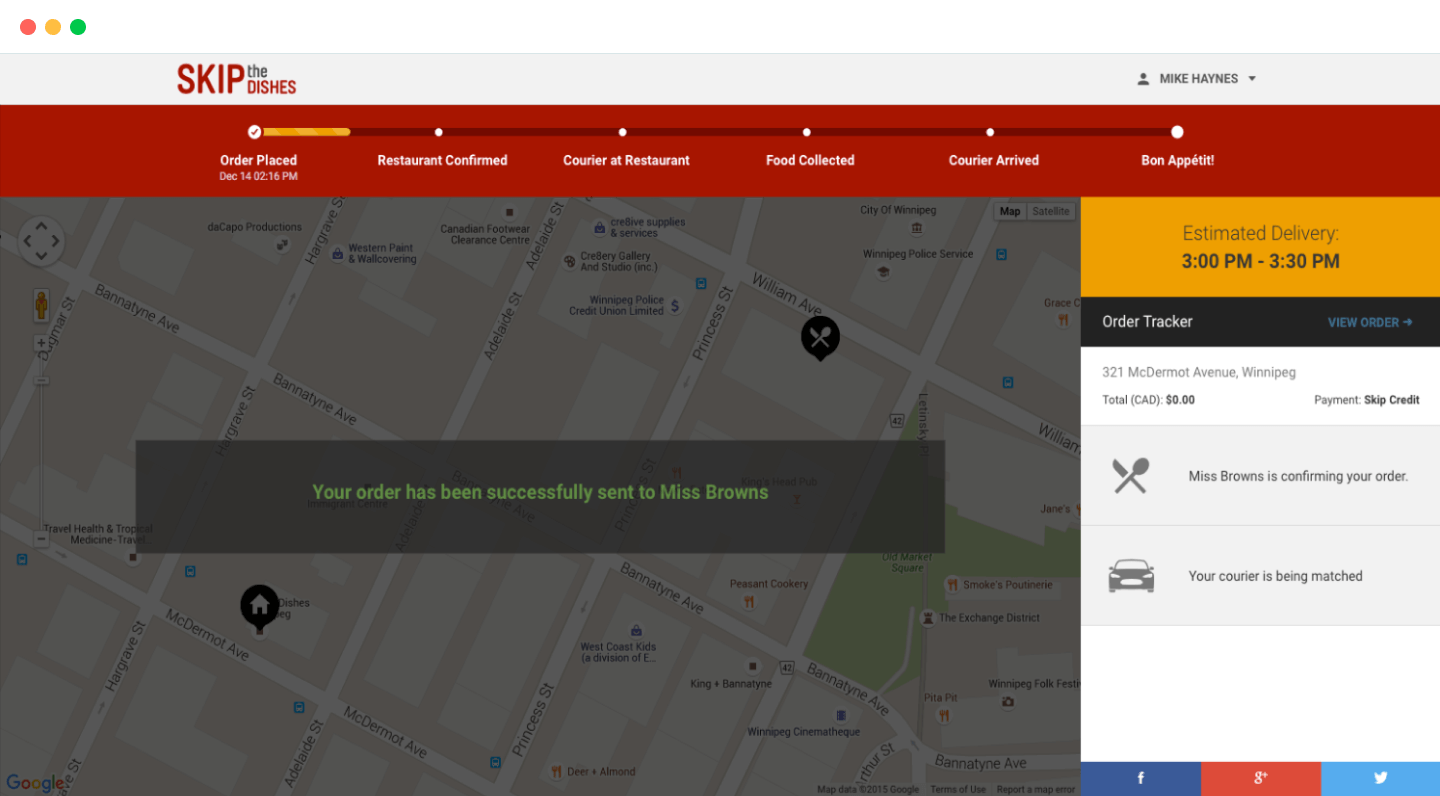Click the Winnipeg Police Service map icon

883,272
